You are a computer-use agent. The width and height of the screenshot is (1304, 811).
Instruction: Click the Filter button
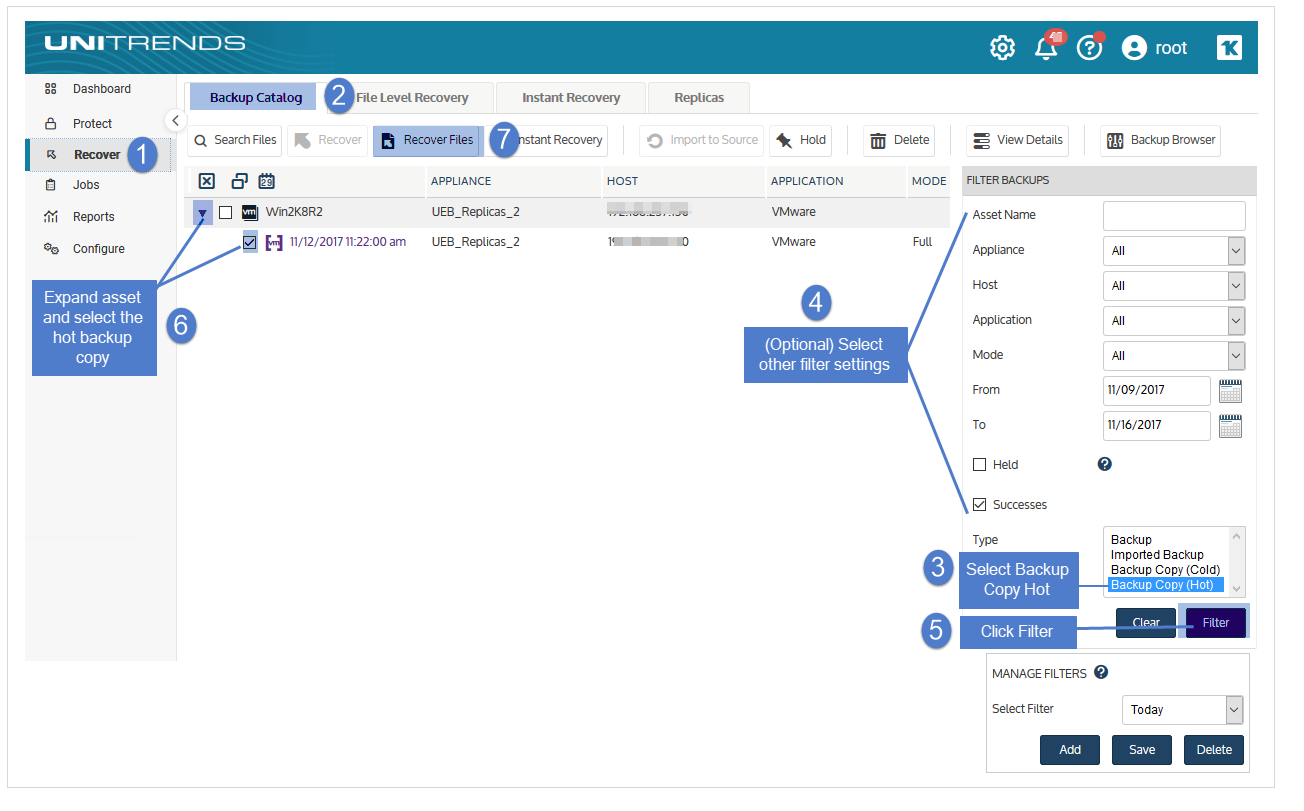[1216, 623]
